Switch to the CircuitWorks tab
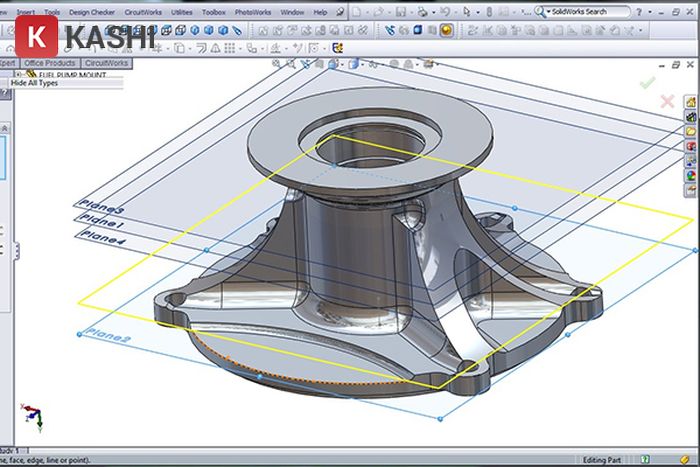This screenshot has height=467, width=700. (x=106, y=63)
